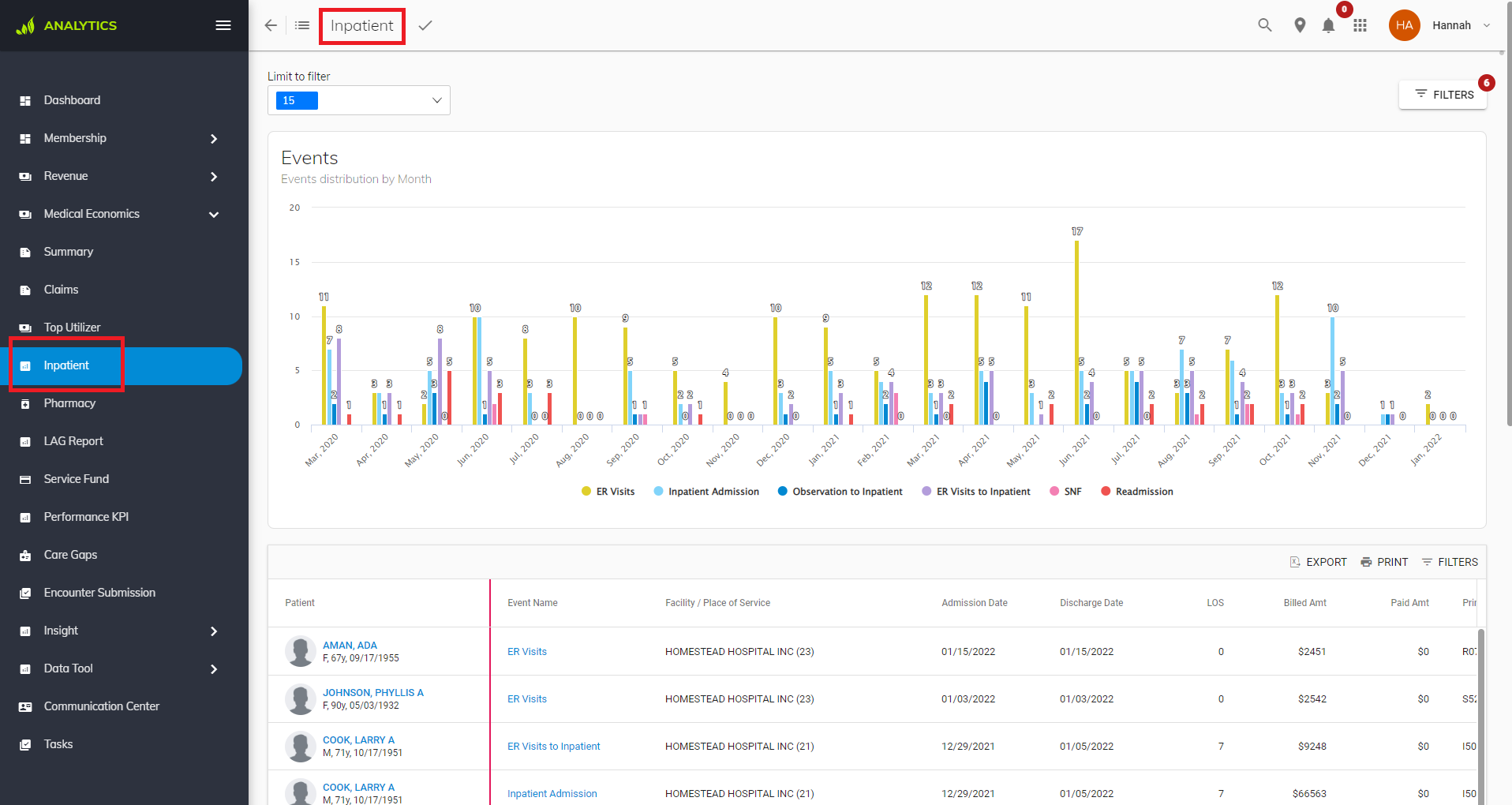Open patient link AMAN, ADA
This screenshot has height=805, width=1512.
(350, 645)
